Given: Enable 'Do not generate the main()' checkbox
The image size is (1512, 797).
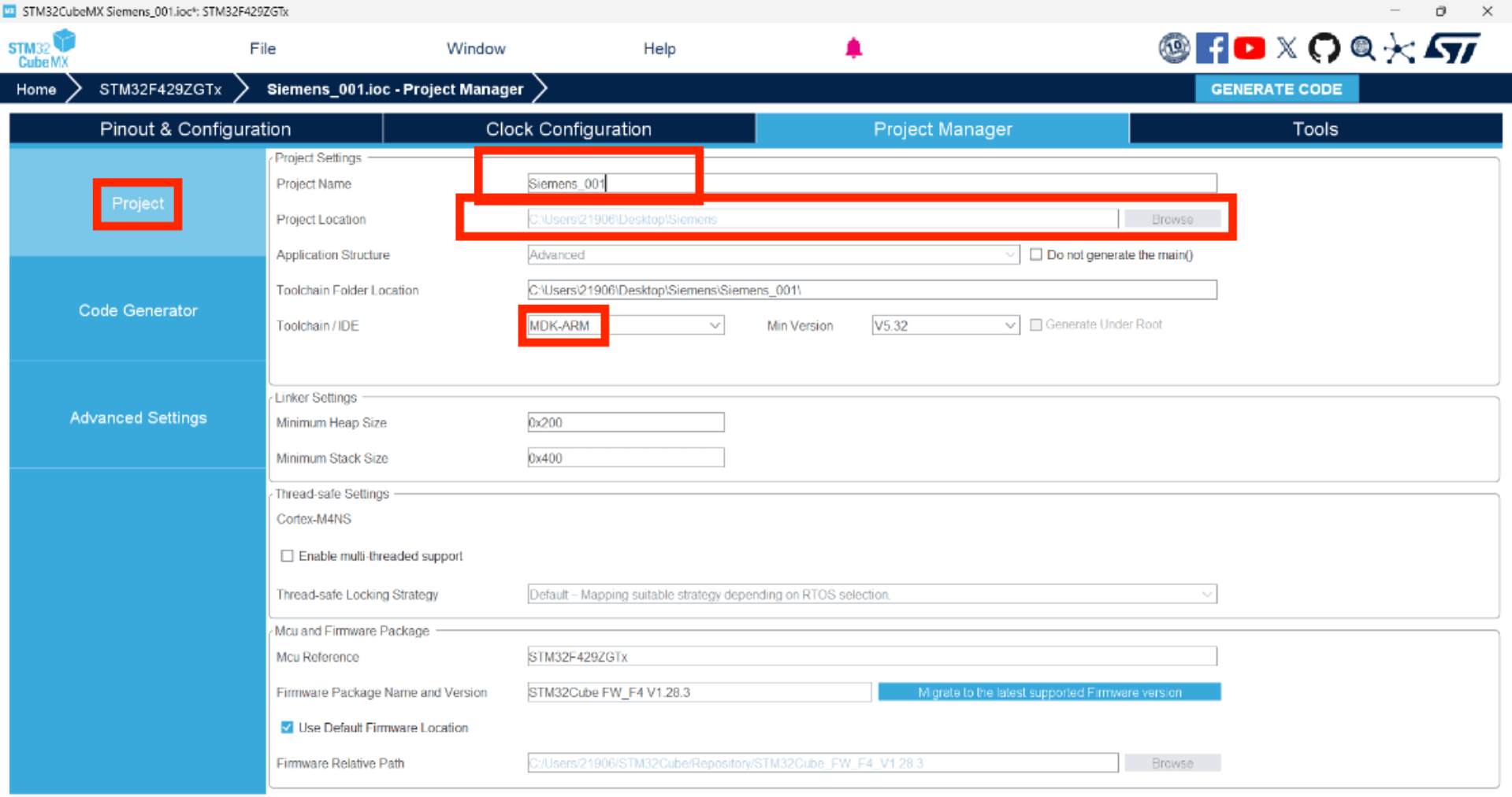Looking at the screenshot, I should pos(1036,254).
